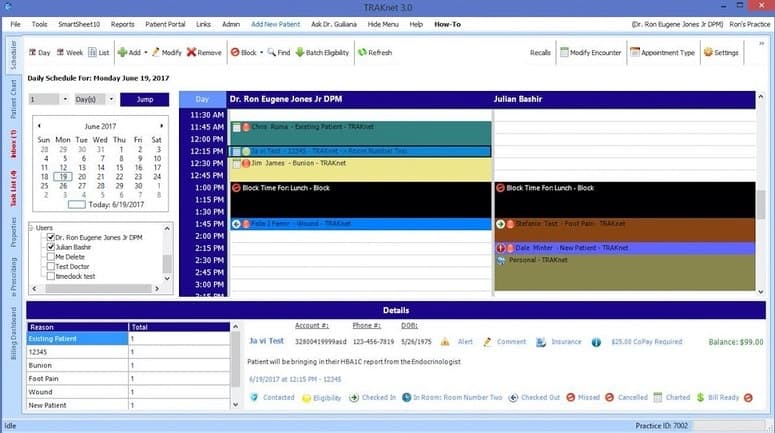Uncheck the Julian Bashir user checkbox
This screenshot has height=433, width=775.
[x=51, y=246]
